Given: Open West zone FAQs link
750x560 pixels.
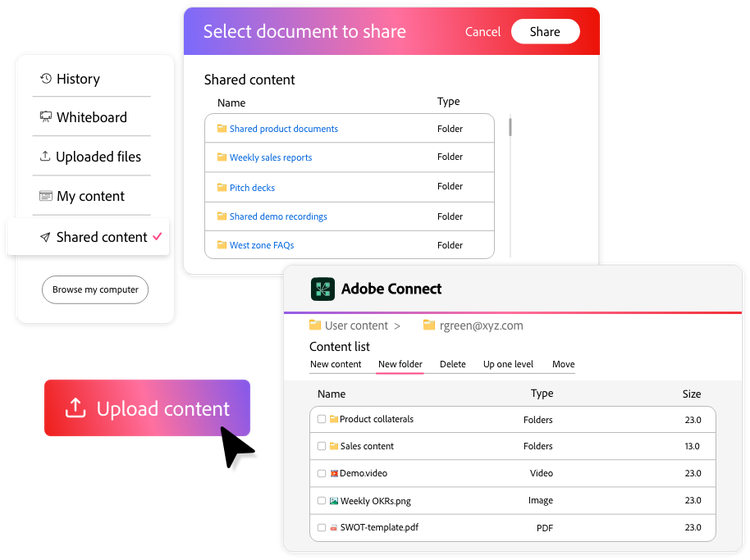Looking at the screenshot, I should [x=262, y=245].
